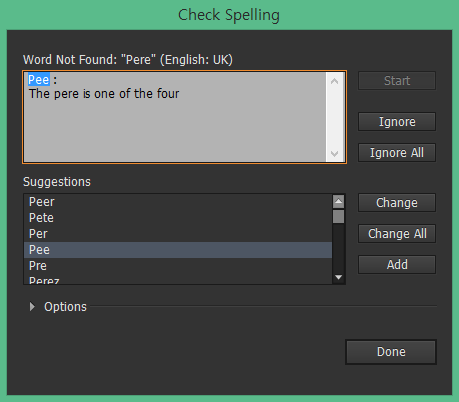Screen dimensions: 459x402
Task: Click the suggestions list scroll down arrow
Action: pyautogui.click(x=338, y=277)
